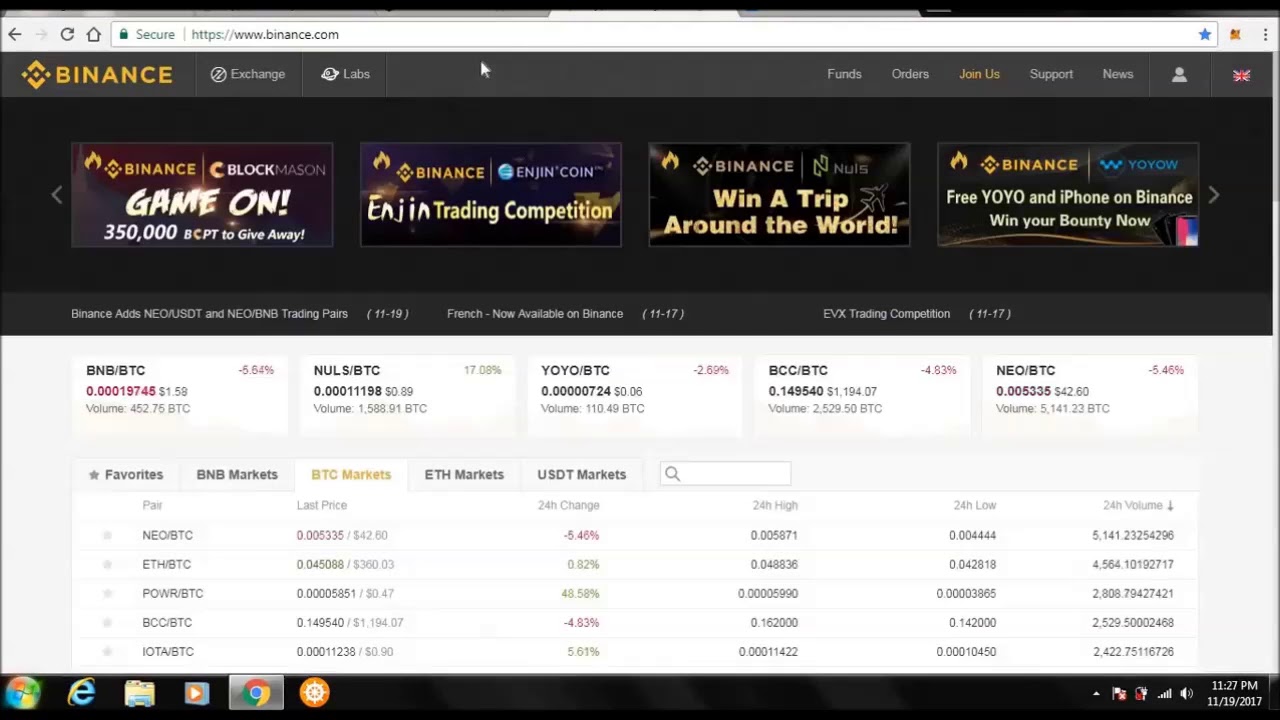Launch Internet Explorer from taskbar
This screenshot has width=1280, height=720.
[81, 693]
